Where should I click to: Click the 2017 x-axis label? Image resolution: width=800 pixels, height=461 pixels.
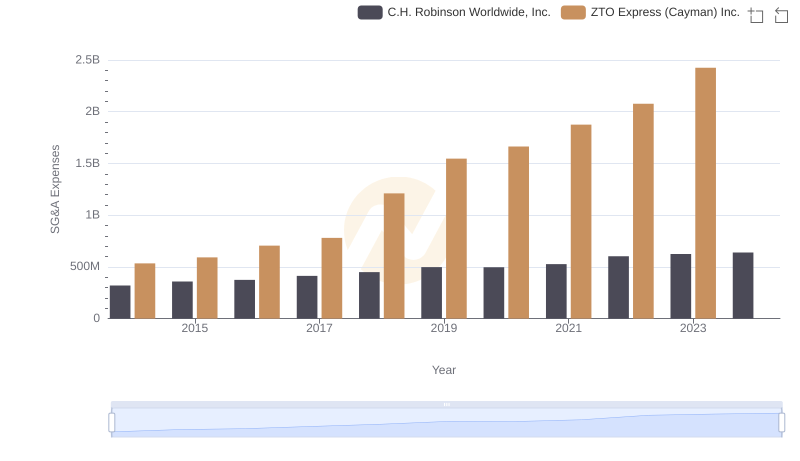tap(319, 328)
